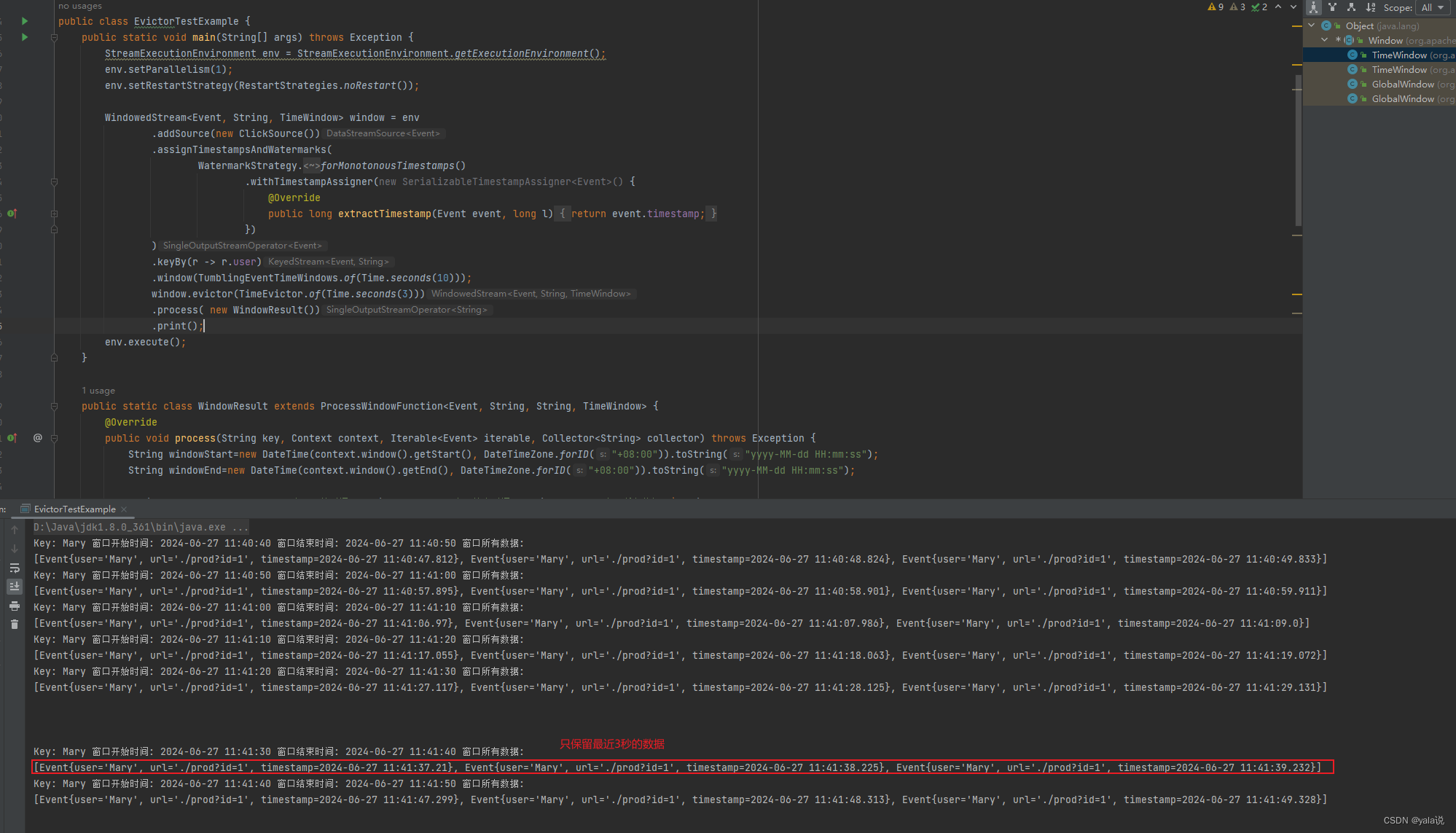Open the Scope dropdown set to All
Viewport: 1456px width, 833px height.
click(1432, 7)
